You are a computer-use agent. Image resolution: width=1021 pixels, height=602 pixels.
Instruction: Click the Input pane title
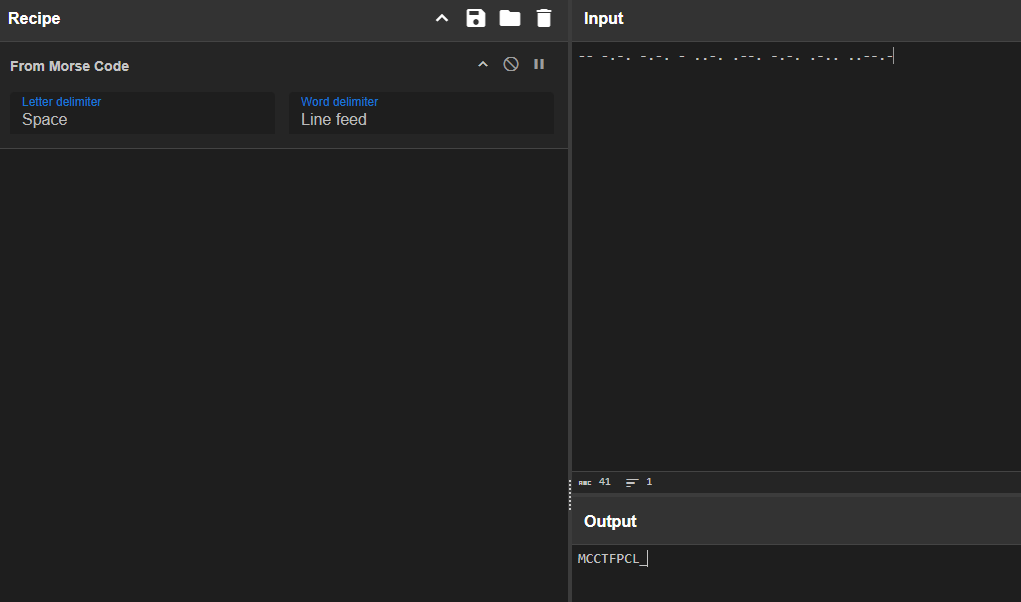604,19
